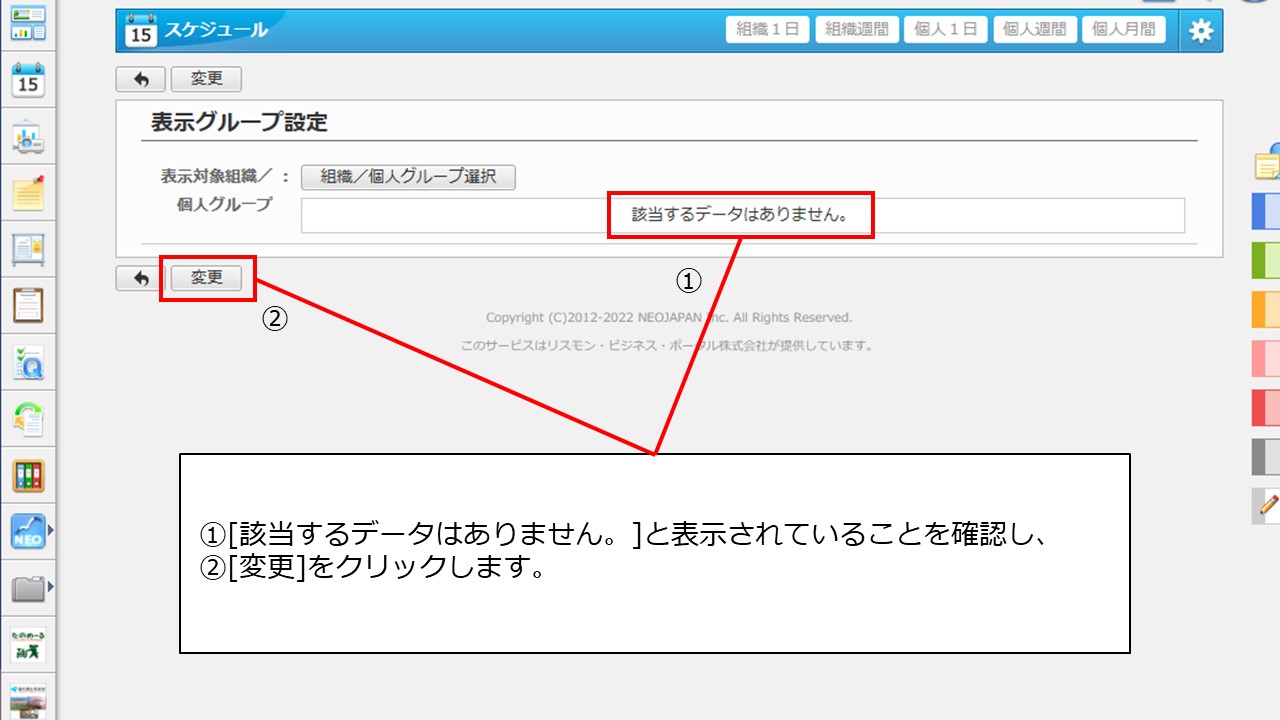
Task: Select the pencil tool on the right edge
Action: click(1267, 505)
